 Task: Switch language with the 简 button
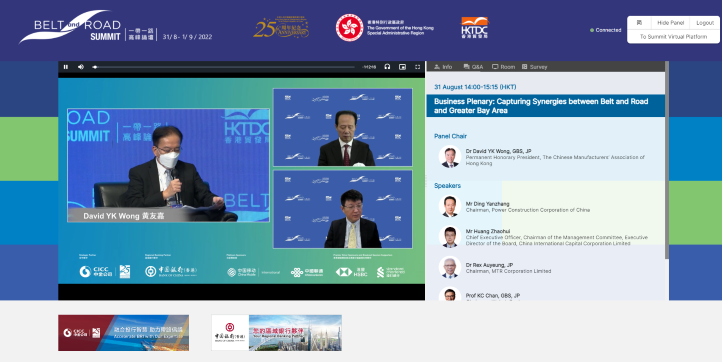640,23
